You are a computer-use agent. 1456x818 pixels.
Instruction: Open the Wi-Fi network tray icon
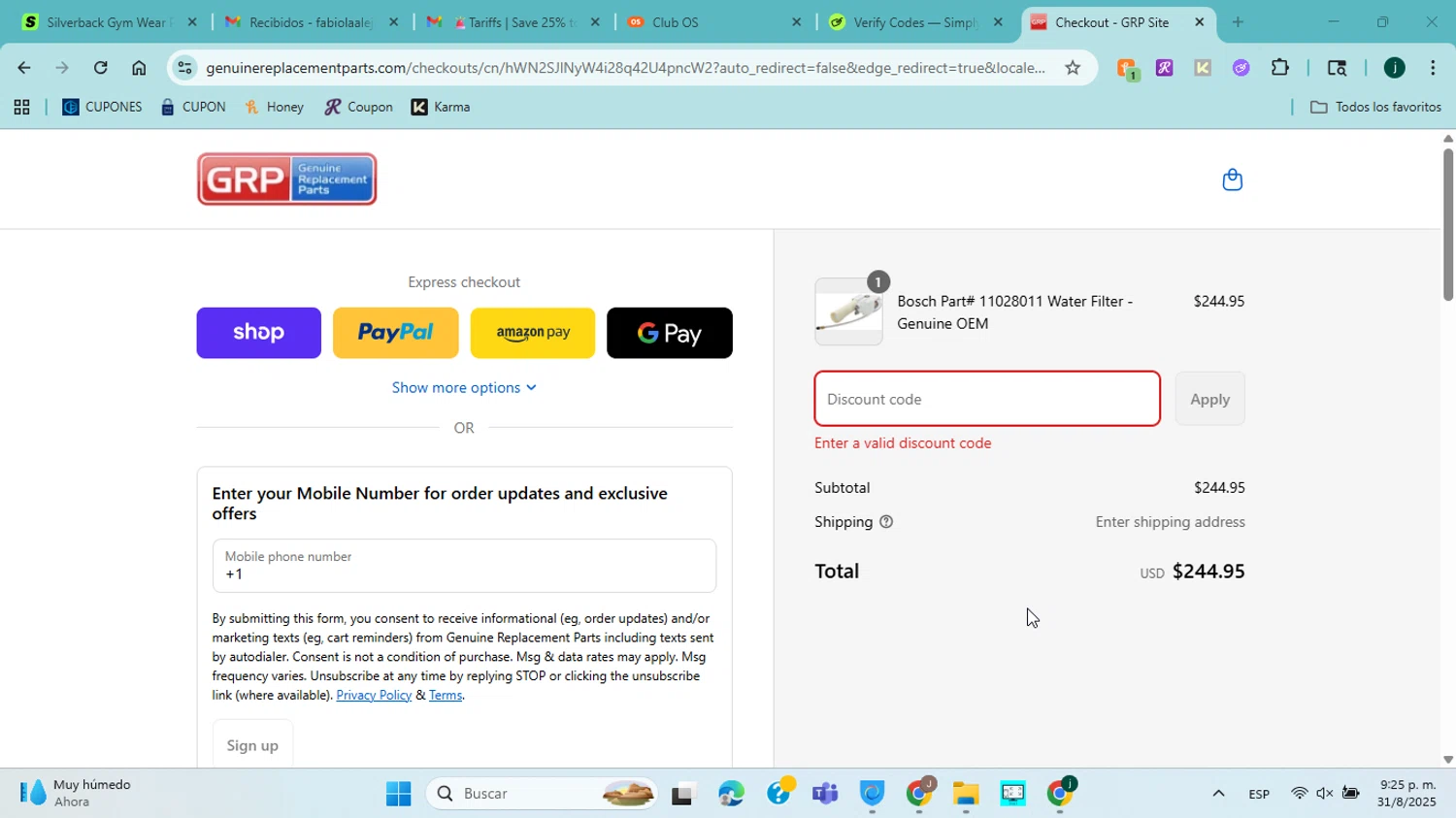1299,794
